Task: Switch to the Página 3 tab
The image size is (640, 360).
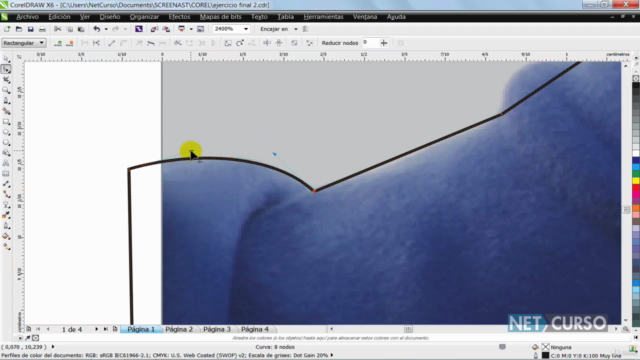Action: tap(217, 329)
